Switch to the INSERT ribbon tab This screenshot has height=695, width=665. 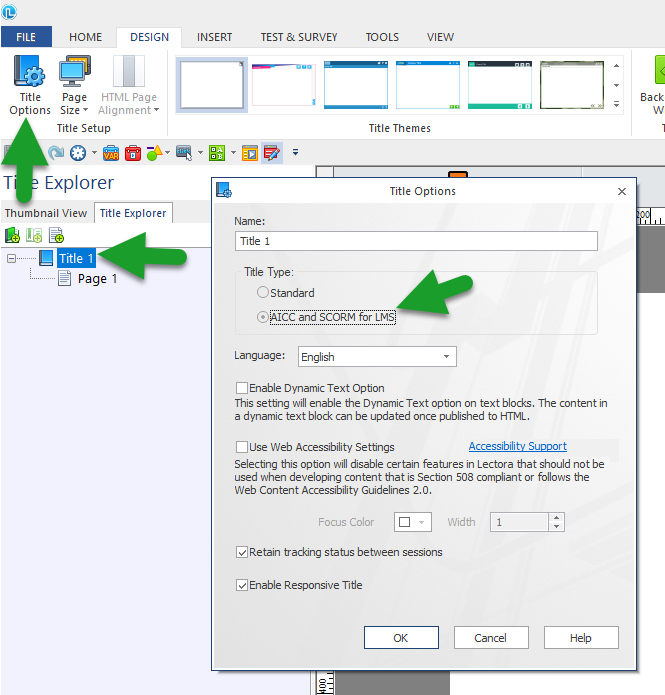pyautogui.click(x=215, y=37)
